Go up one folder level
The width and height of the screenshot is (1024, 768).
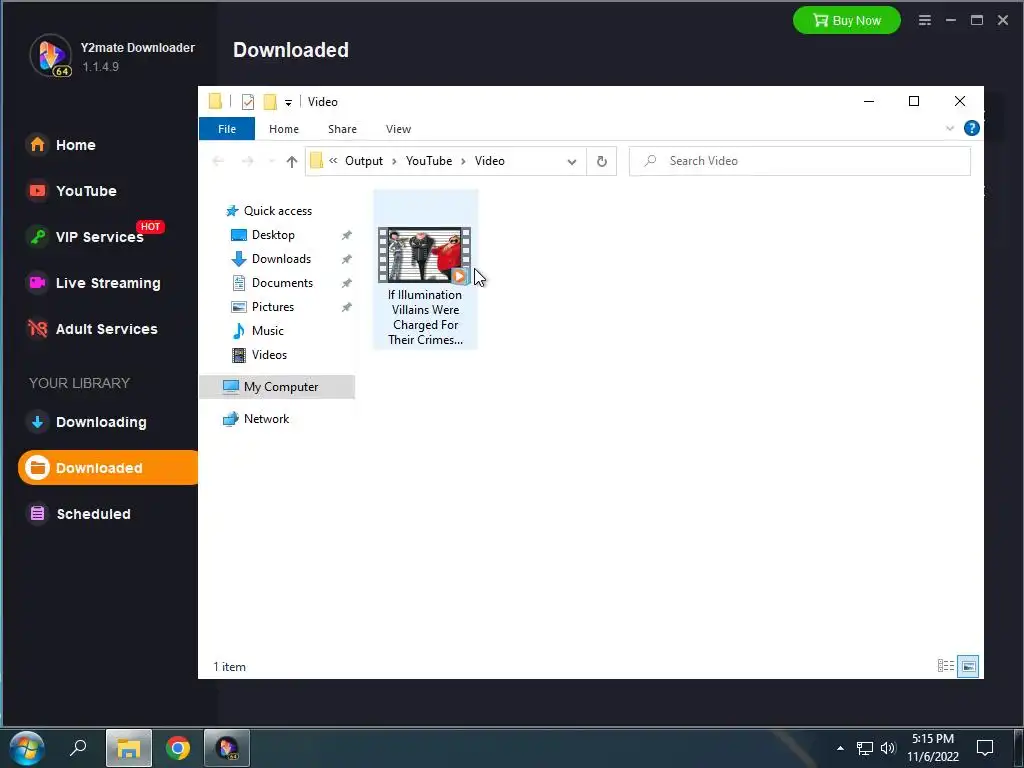(291, 161)
